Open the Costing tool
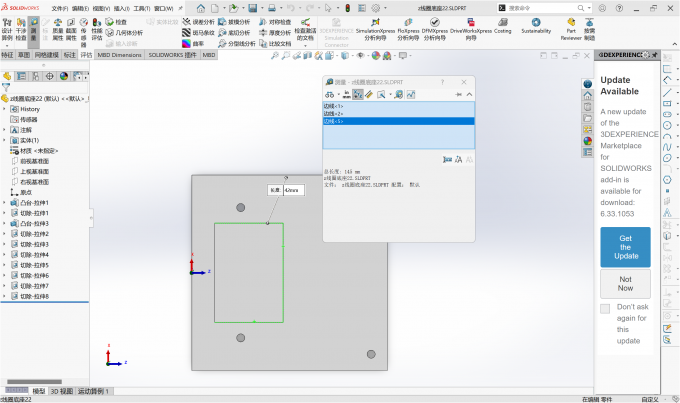Viewport: 680px width, 403px height. (x=503, y=26)
